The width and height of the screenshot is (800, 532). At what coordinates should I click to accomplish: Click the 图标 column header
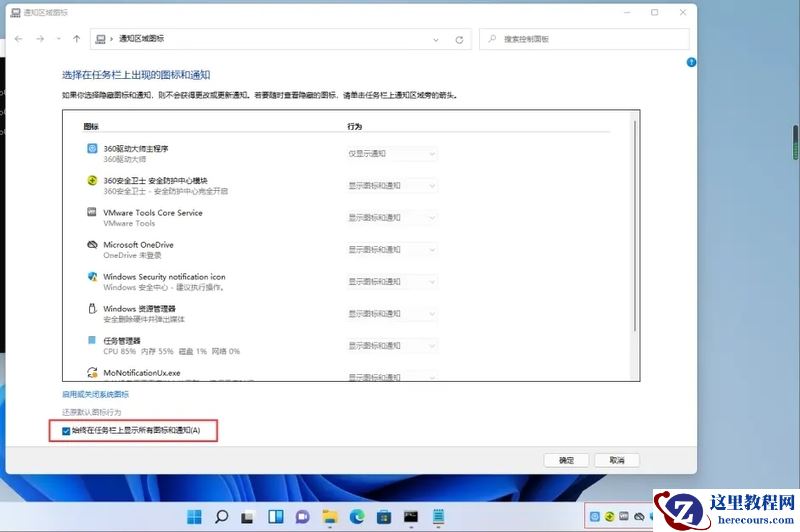click(x=91, y=126)
